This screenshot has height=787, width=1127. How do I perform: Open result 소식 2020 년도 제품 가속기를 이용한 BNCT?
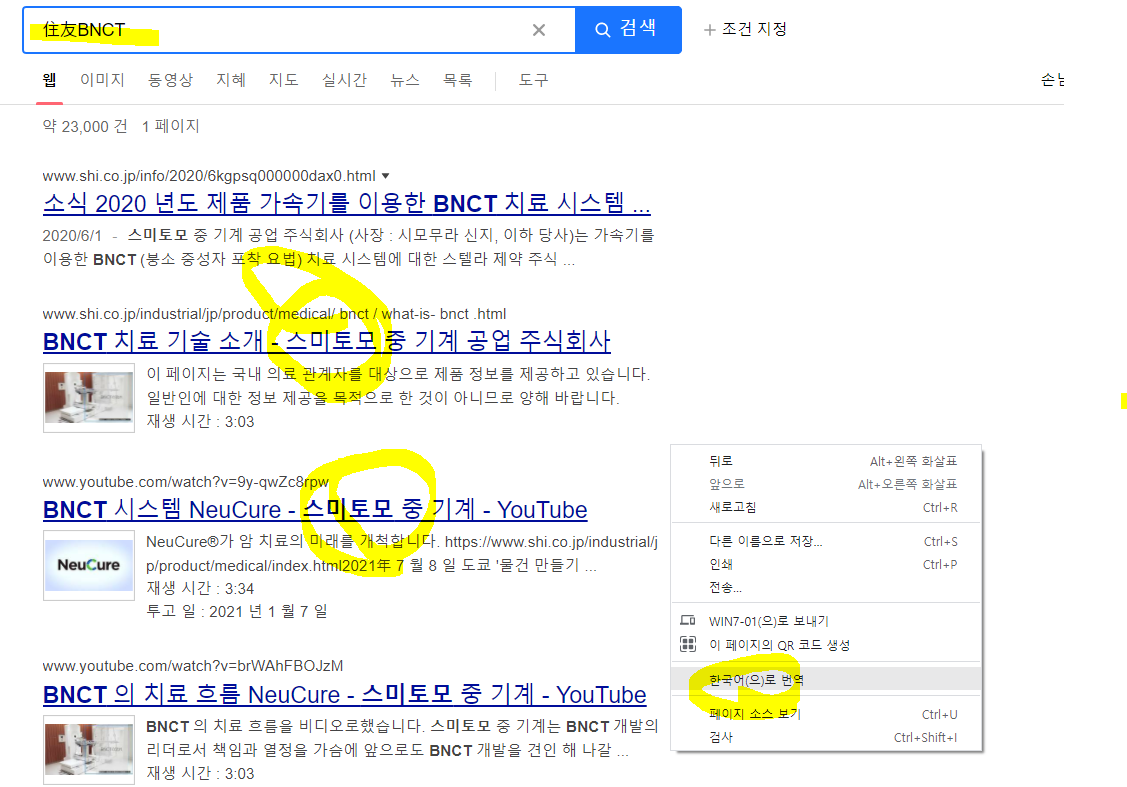coord(346,203)
